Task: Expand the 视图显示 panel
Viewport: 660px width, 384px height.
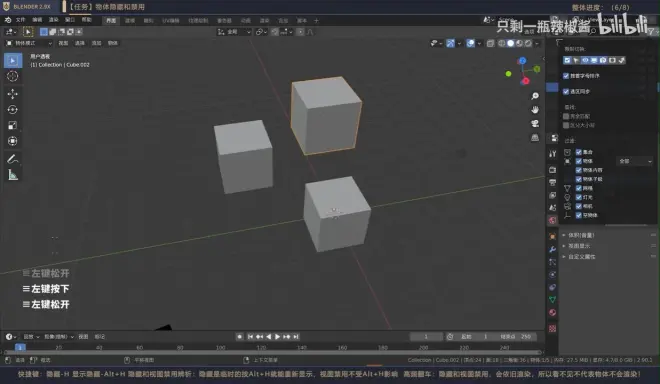Action: click(x=579, y=246)
